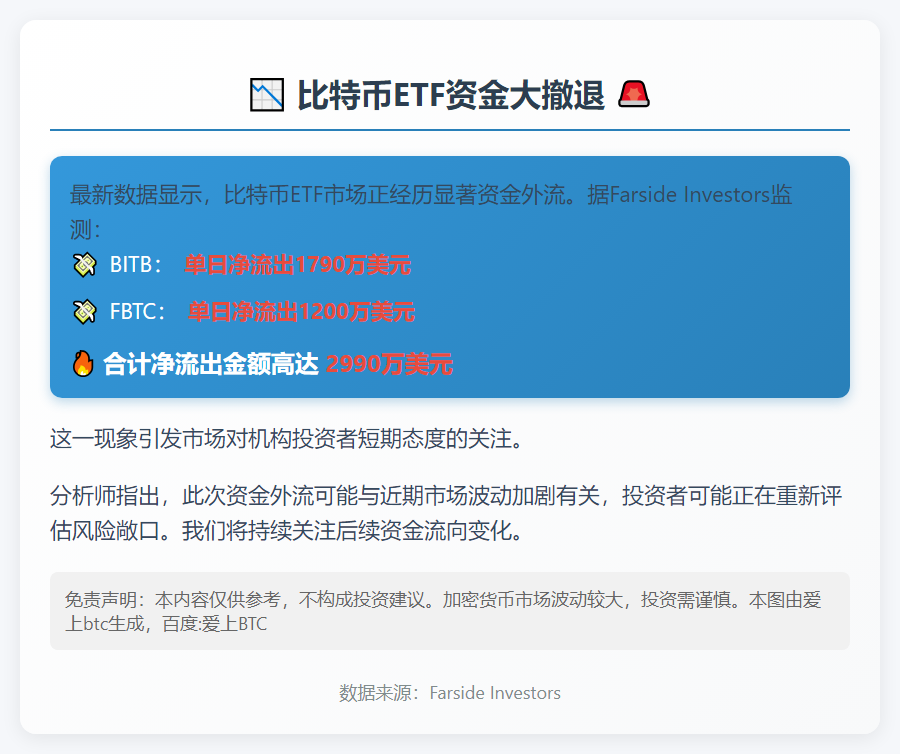Click Farside Investors in the data source line
The height and width of the screenshot is (754, 900).
coord(494,692)
